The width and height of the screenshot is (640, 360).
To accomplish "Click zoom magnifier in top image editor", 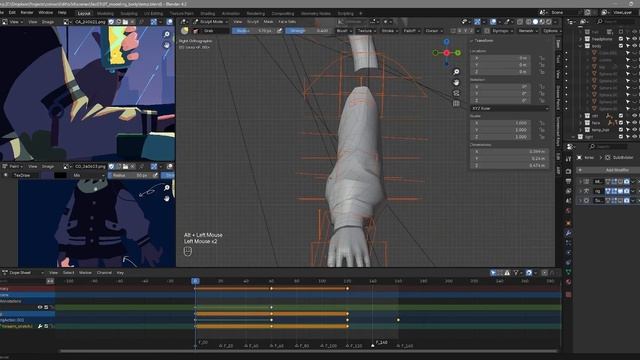I will click(x=167, y=34).
